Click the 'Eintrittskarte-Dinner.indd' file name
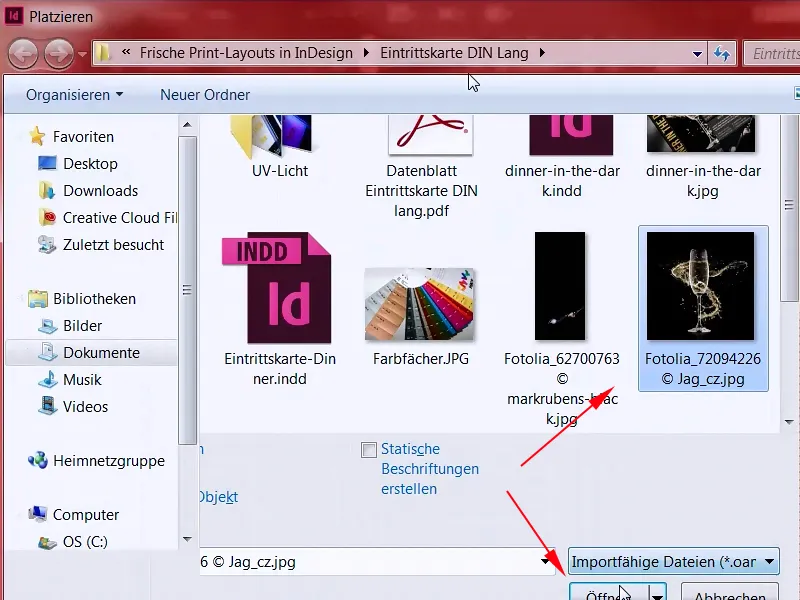 pos(280,369)
